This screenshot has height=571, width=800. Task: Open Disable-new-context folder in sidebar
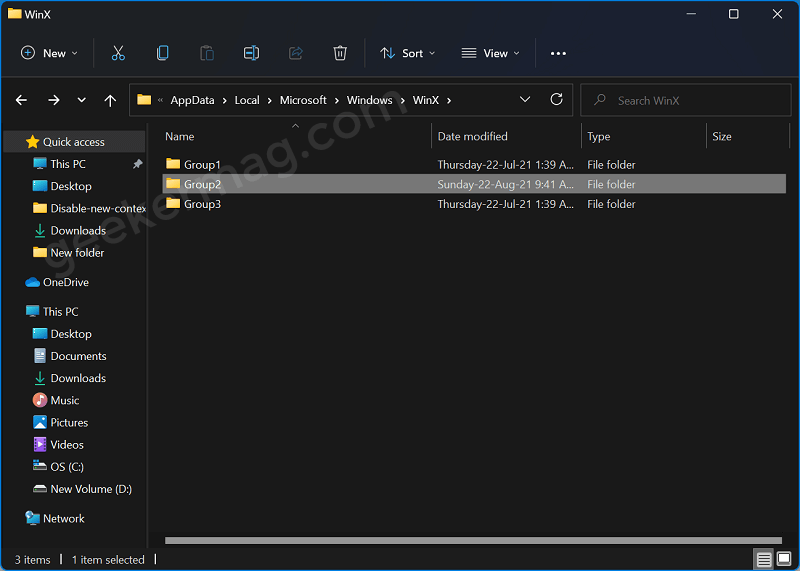click(x=98, y=208)
